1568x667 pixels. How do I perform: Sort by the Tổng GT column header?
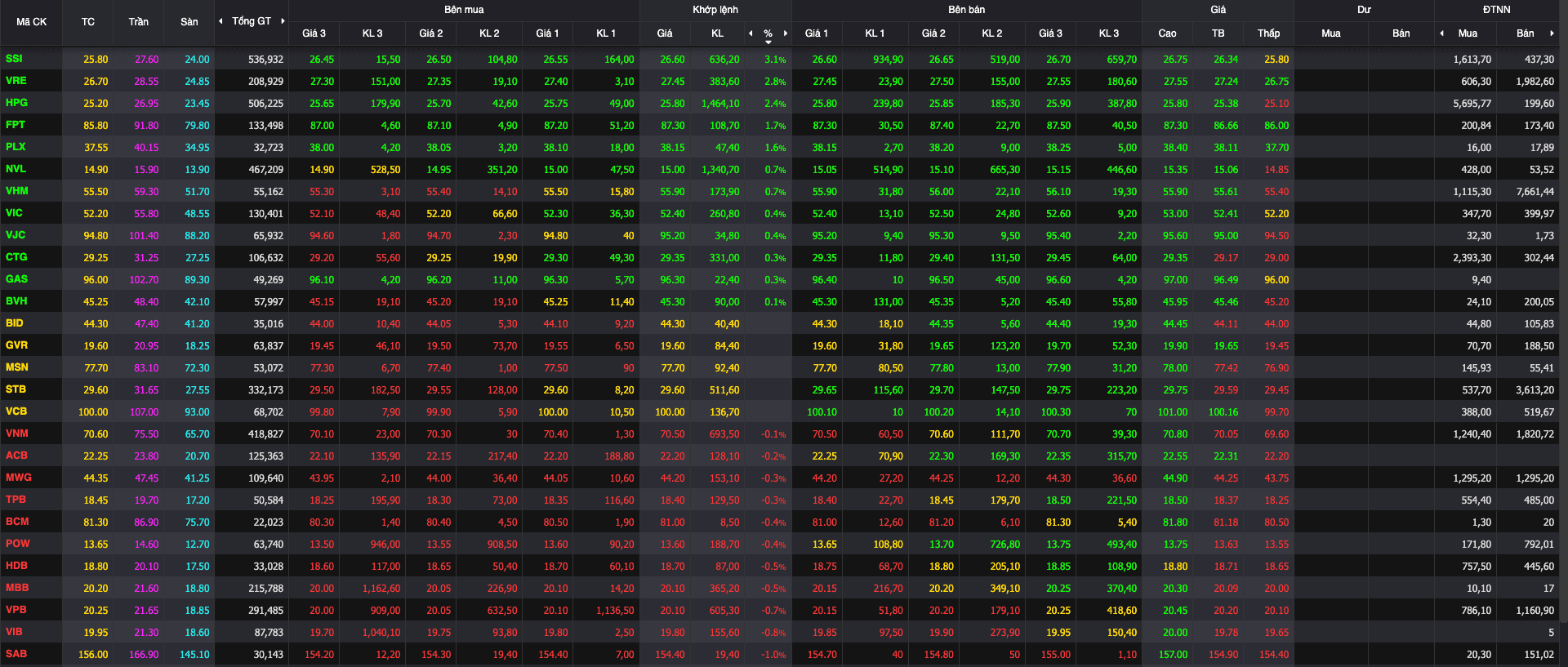(x=252, y=21)
